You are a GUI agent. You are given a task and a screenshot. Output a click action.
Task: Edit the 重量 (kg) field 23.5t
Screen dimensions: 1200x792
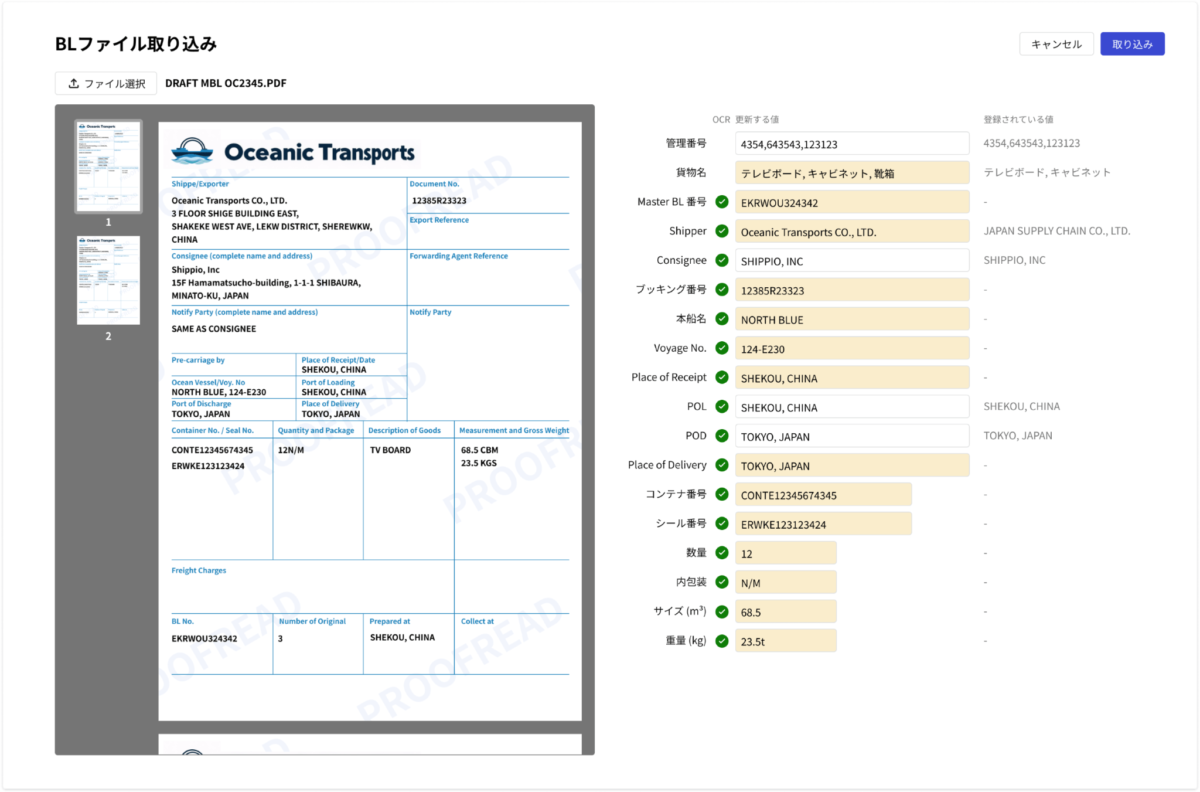coord(786,640)
